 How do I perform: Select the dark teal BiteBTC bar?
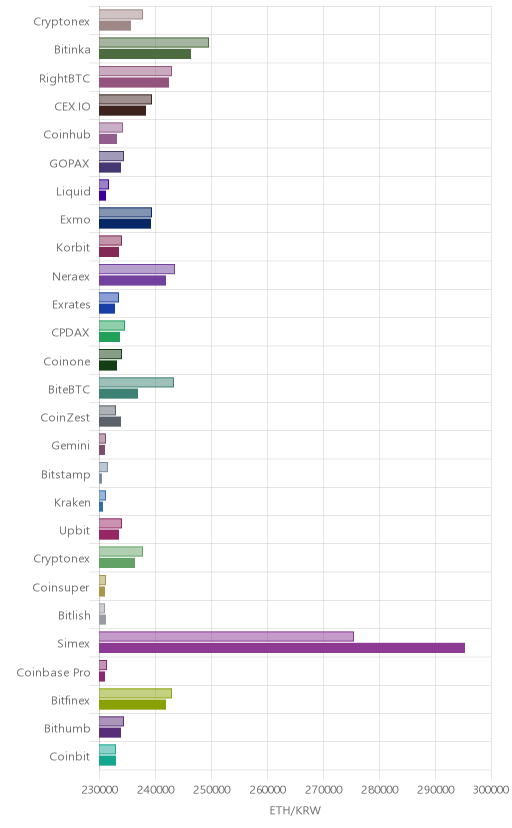pyautogui.click(x=118, y=394)
